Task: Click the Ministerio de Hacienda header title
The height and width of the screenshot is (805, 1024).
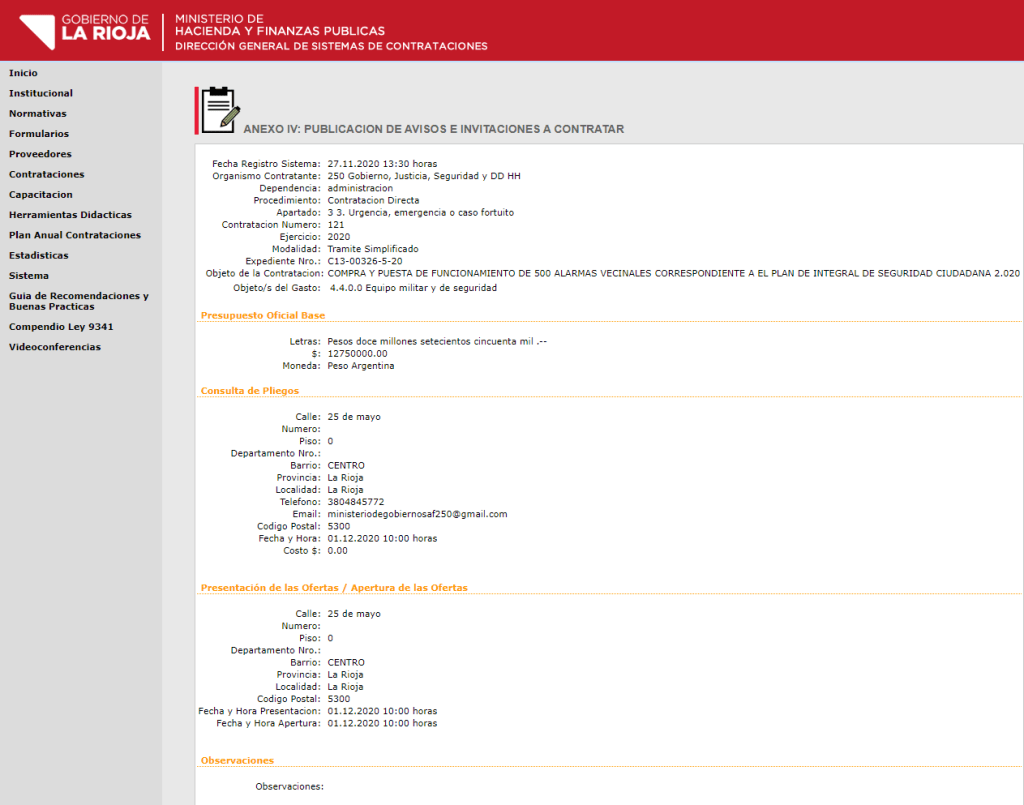Action: coord(280,25)
